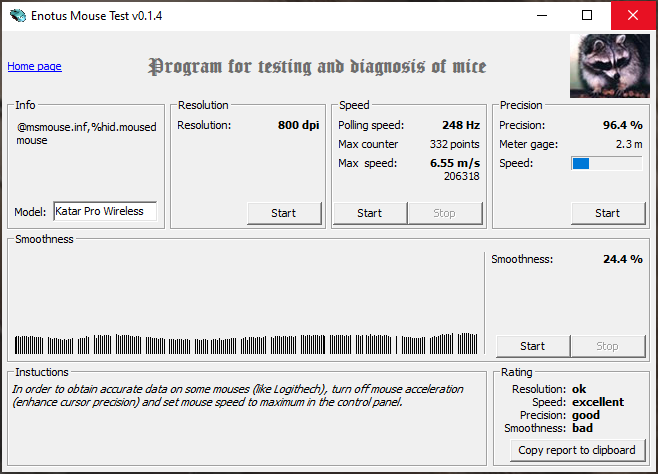
Task: Click the disabled Stop button in Speed group
Action: click(445, 213)
